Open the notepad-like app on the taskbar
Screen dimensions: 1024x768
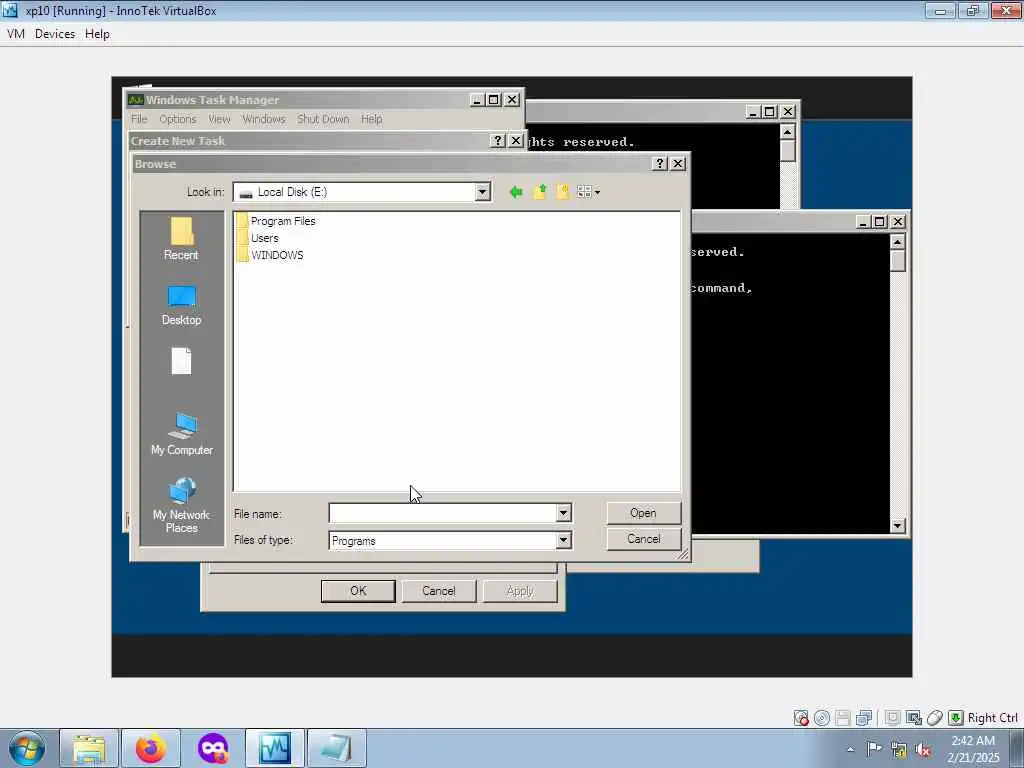337,748
